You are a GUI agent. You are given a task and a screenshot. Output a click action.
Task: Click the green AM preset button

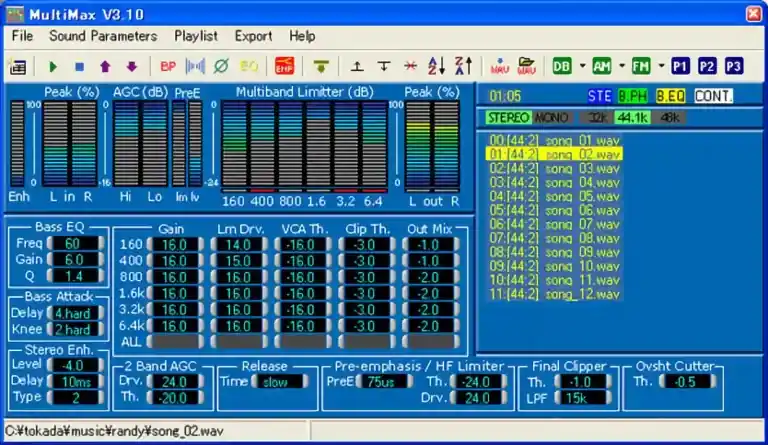pyautogui.click(x=602, y=66)
